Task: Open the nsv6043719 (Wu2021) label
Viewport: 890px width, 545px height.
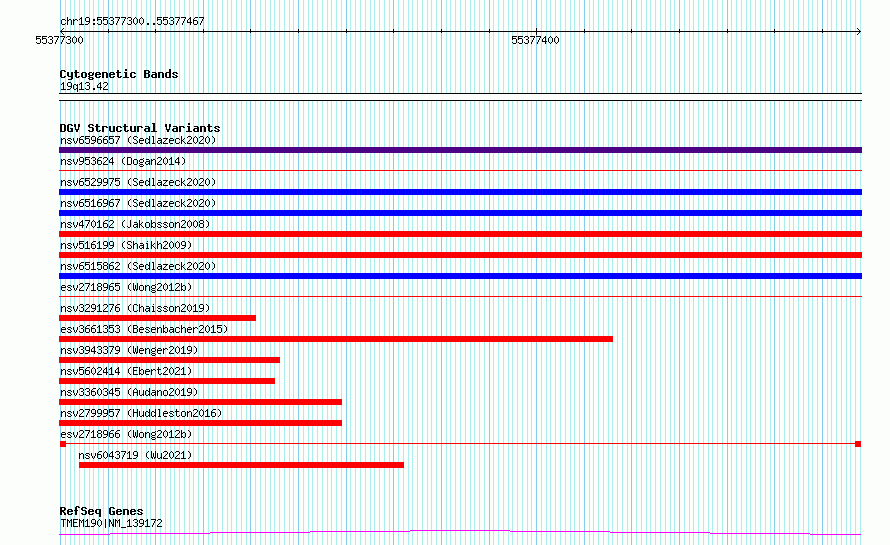Action: [135, 455]
